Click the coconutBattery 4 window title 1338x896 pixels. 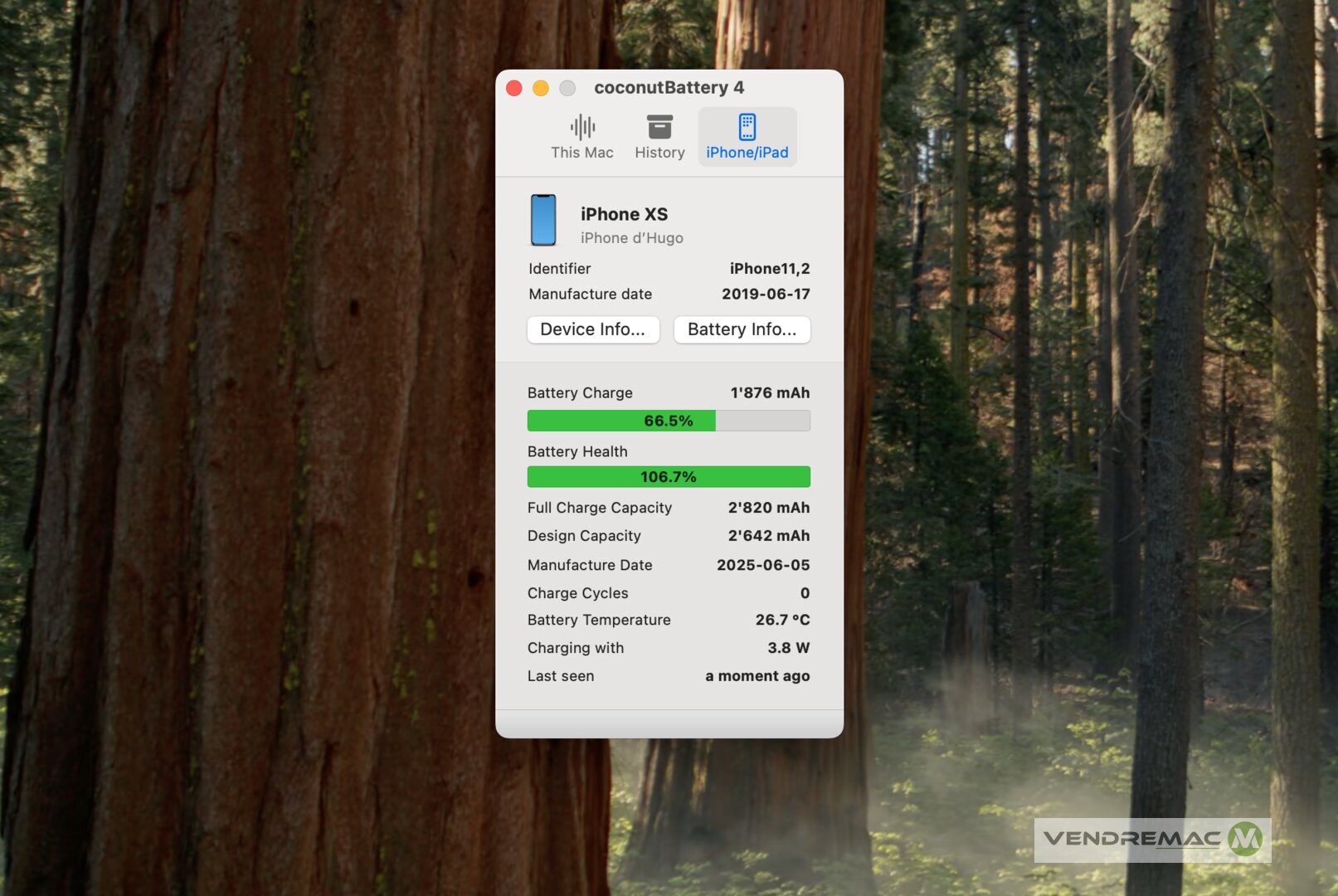tap(669, 88)
